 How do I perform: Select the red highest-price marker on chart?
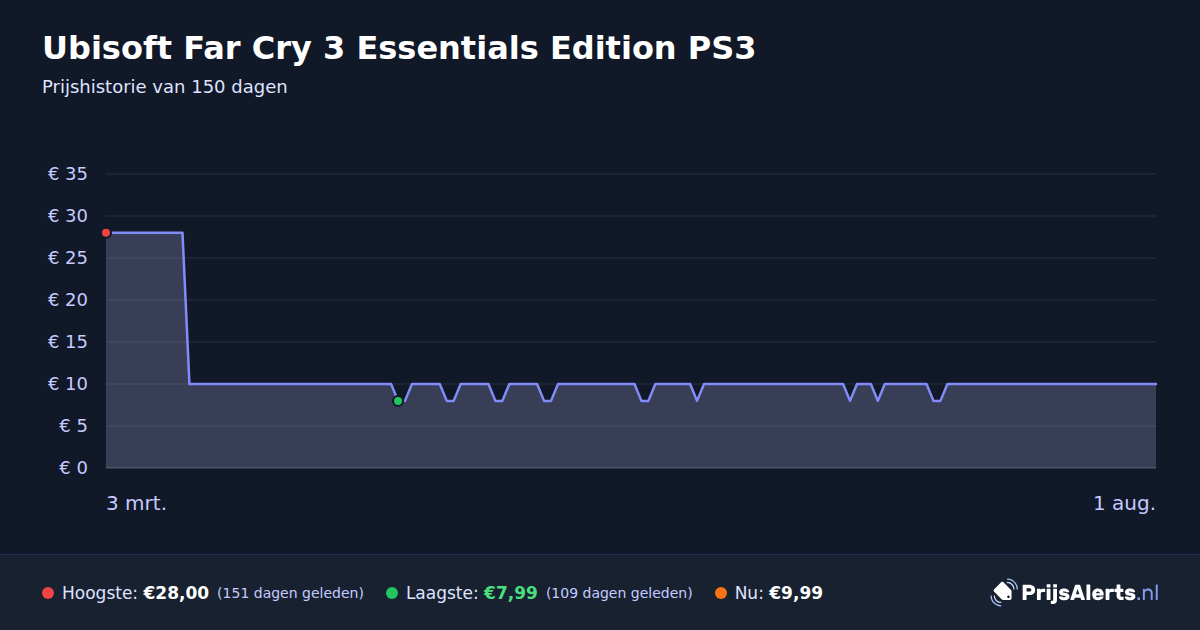106,233
